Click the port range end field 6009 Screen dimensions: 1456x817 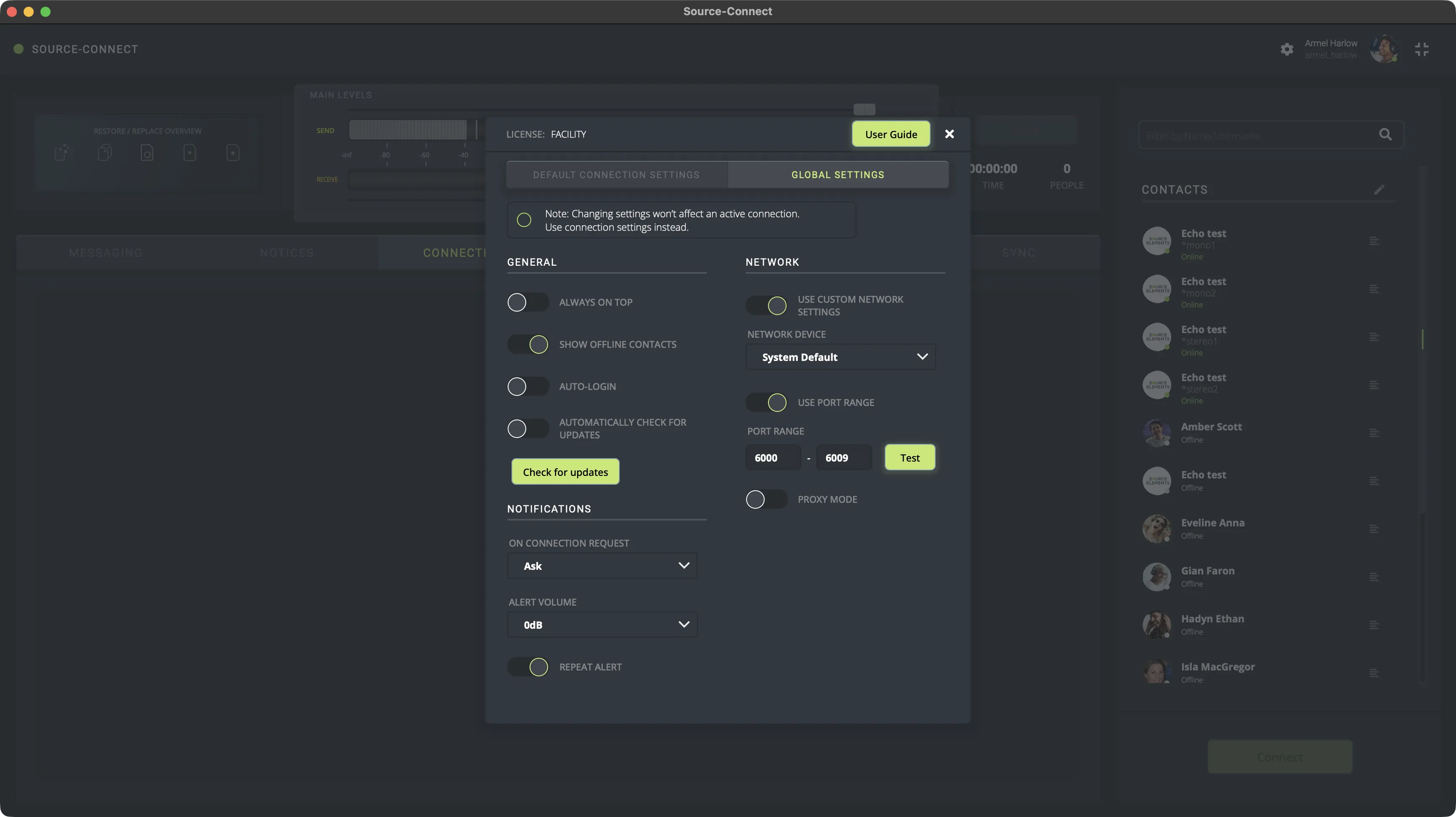tap(844, 458)
